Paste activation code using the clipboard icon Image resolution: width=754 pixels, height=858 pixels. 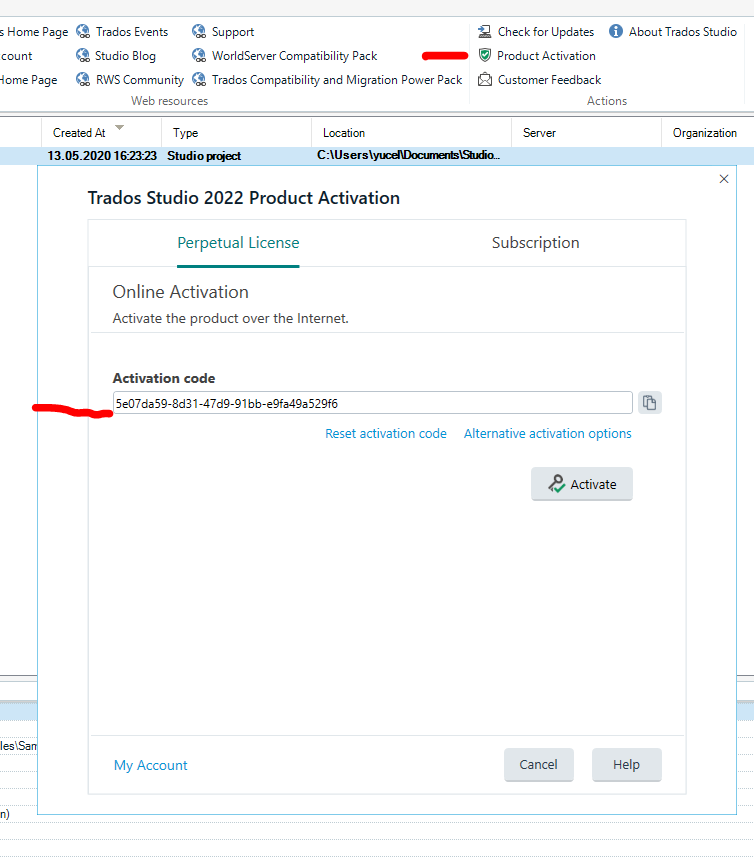click(x=649, y=403)
